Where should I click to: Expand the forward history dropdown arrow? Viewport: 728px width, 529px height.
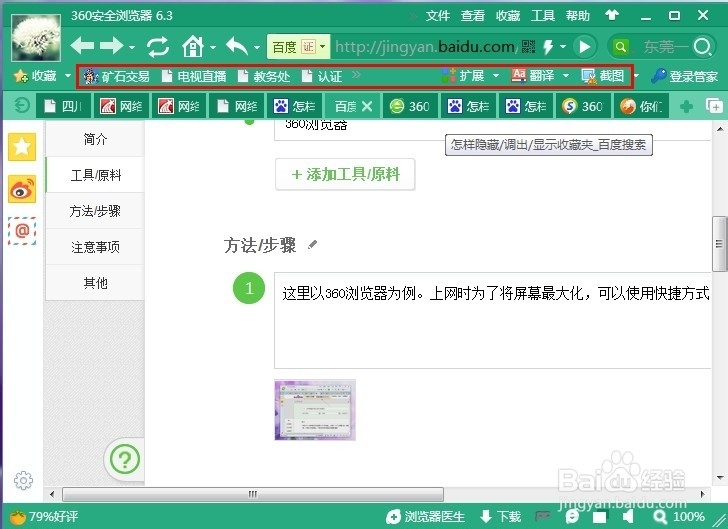click(x=132, y=47)
